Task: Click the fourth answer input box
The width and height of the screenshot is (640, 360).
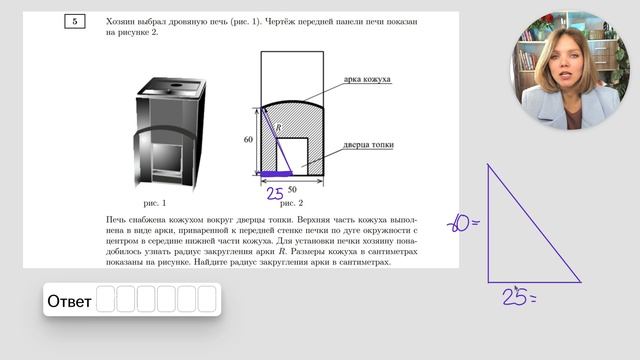Action: [x=167, y=299]
